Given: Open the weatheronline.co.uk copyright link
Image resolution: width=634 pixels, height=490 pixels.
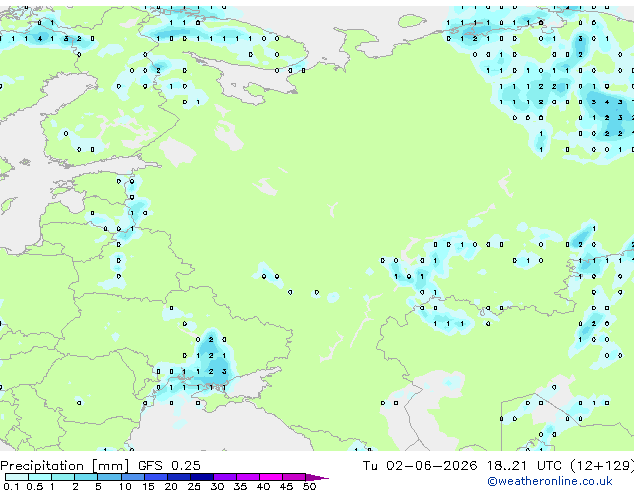Looking at the screenshot, I should coord(549,481).
